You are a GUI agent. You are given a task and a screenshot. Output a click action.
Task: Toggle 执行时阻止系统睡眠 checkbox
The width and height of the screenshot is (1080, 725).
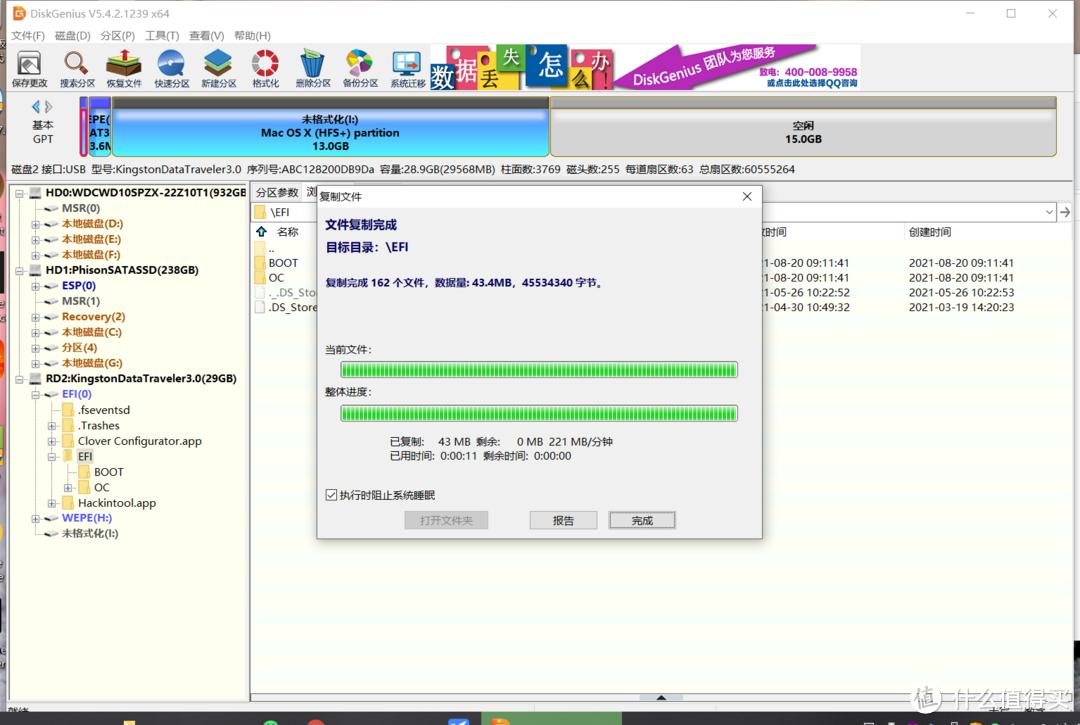click(x=331, y=495)
